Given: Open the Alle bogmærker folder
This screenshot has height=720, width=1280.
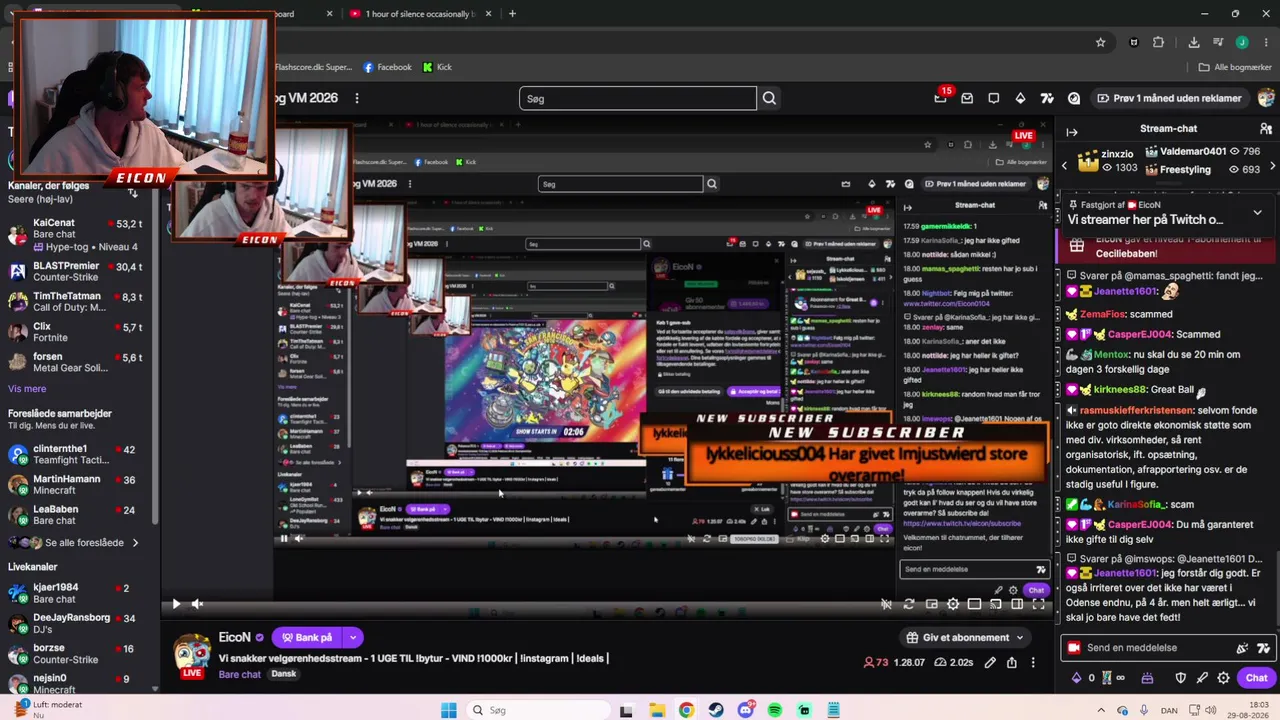Looking at the screenshot, I should coord(1236,67).
